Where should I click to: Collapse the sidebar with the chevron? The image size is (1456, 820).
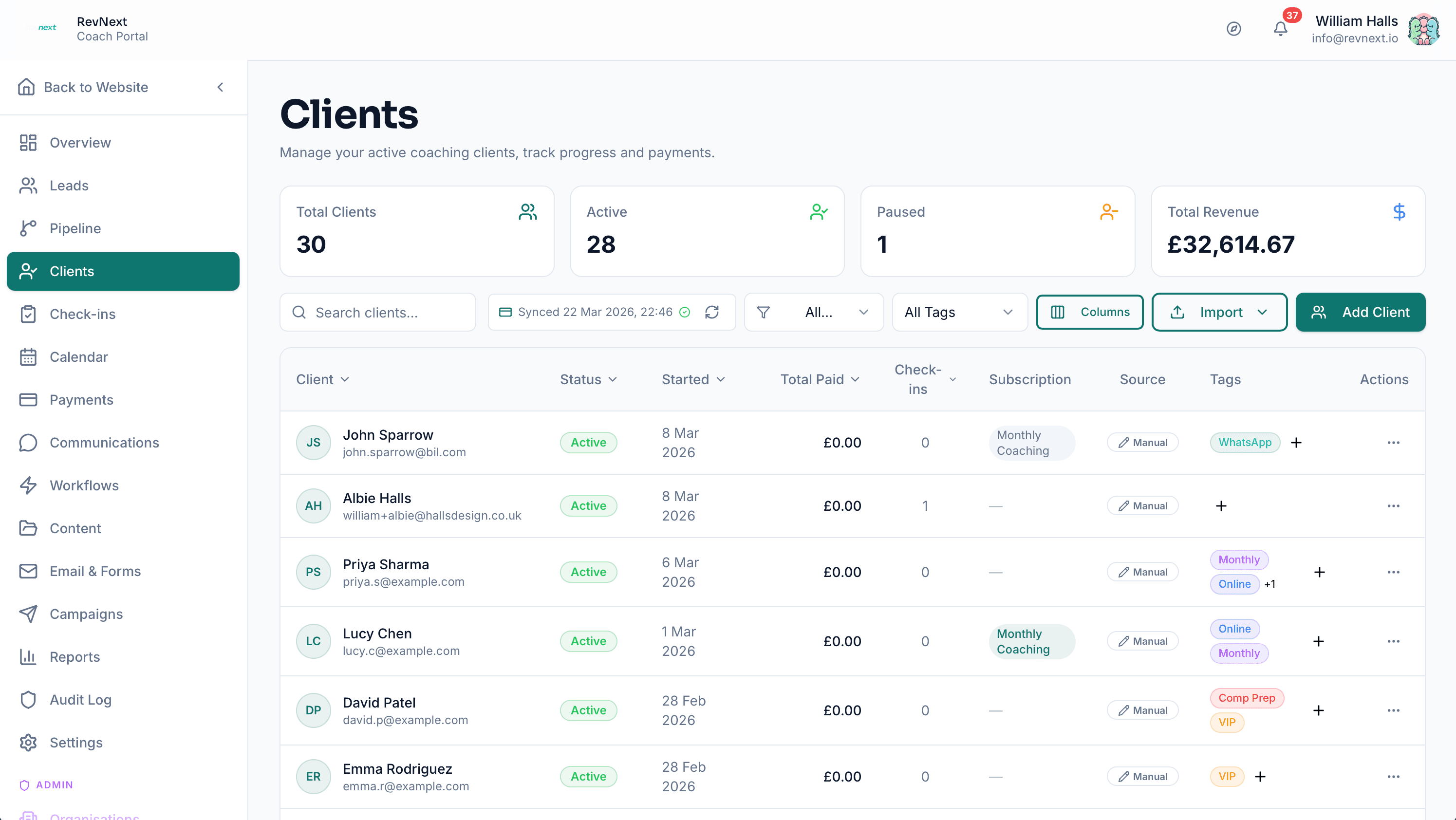click(x=221, y=87)
